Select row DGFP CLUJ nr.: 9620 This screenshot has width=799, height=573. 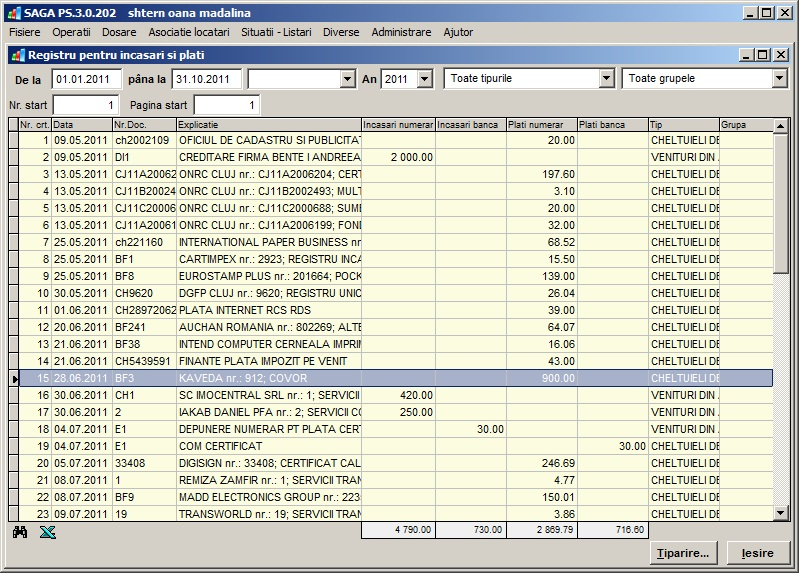[x=396, y=293]
